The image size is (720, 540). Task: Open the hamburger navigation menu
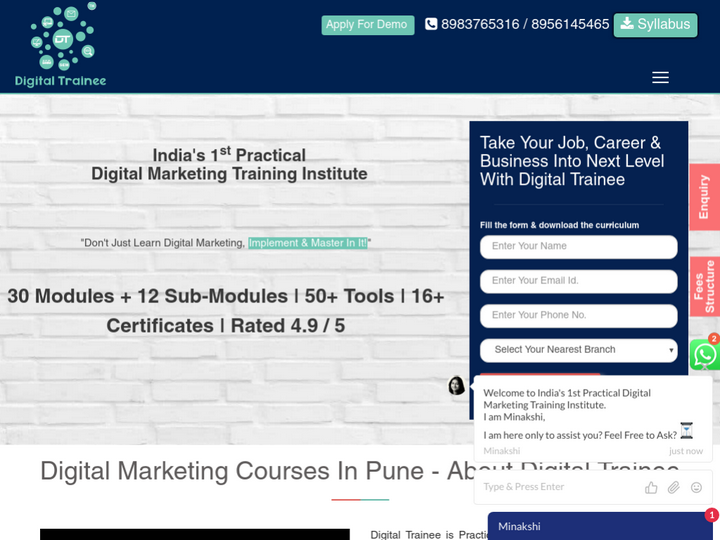click(x=660, y=77)
